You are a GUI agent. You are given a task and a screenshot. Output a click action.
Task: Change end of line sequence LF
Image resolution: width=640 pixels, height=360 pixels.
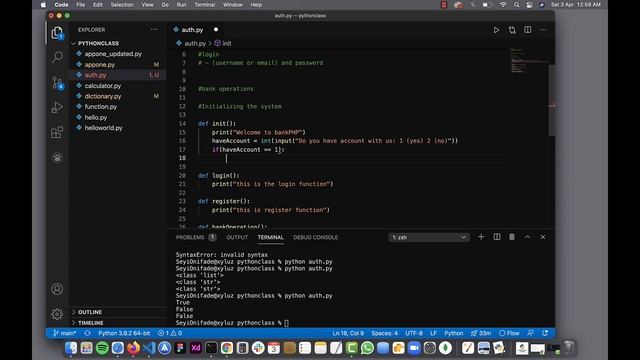433,333
